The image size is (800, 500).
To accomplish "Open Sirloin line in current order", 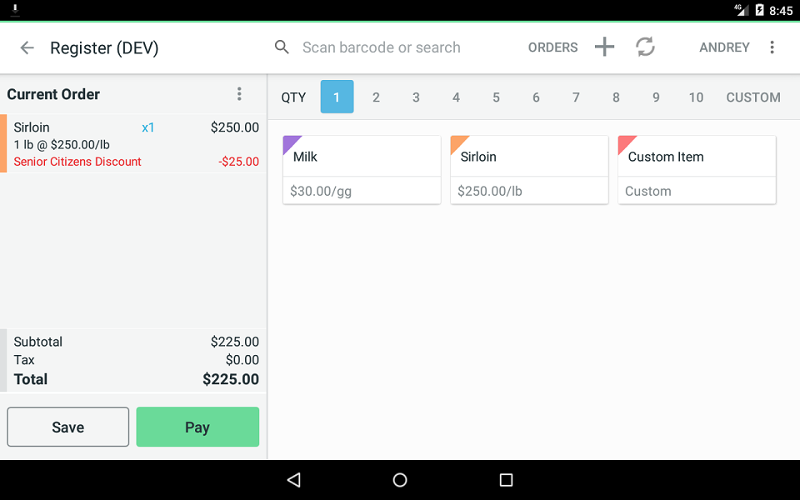I will (x=134, y=144).
